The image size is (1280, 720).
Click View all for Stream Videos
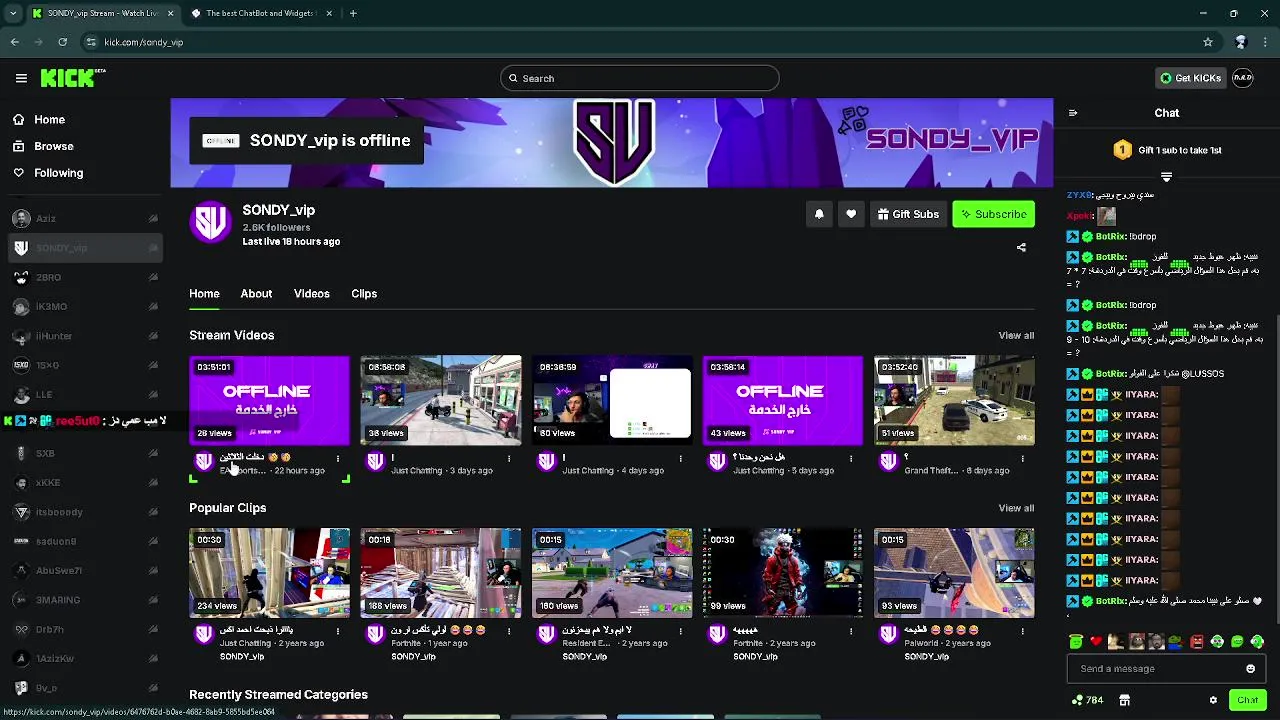1016,336
